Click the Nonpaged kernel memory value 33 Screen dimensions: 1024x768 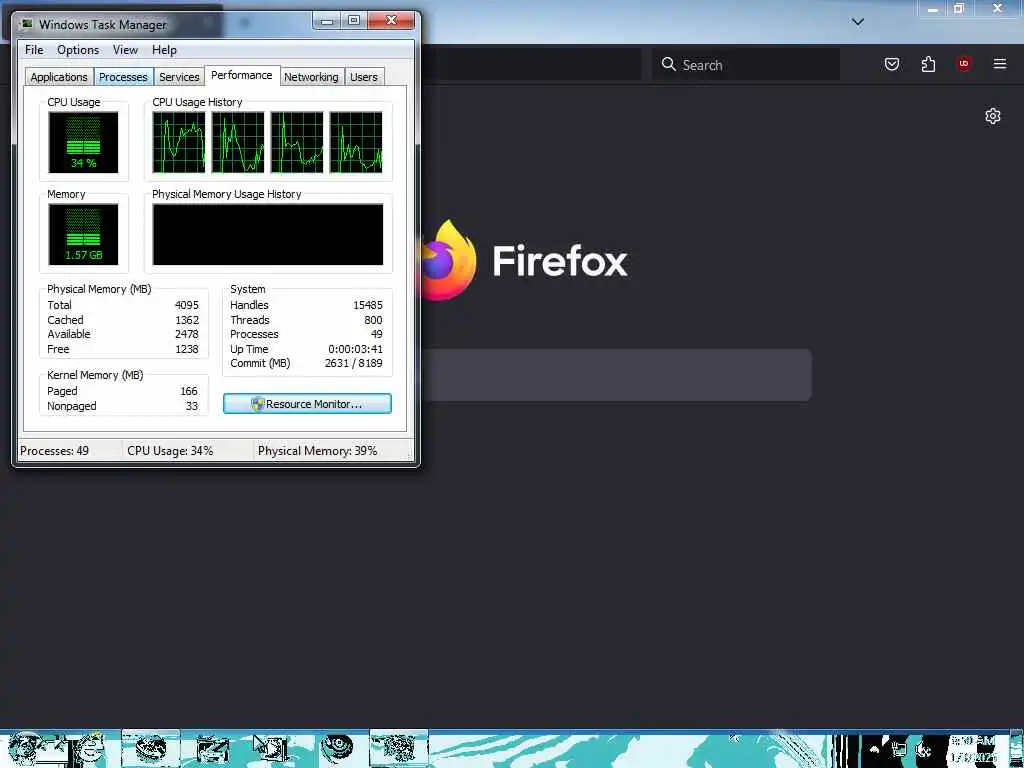click(x=191, y=406)
